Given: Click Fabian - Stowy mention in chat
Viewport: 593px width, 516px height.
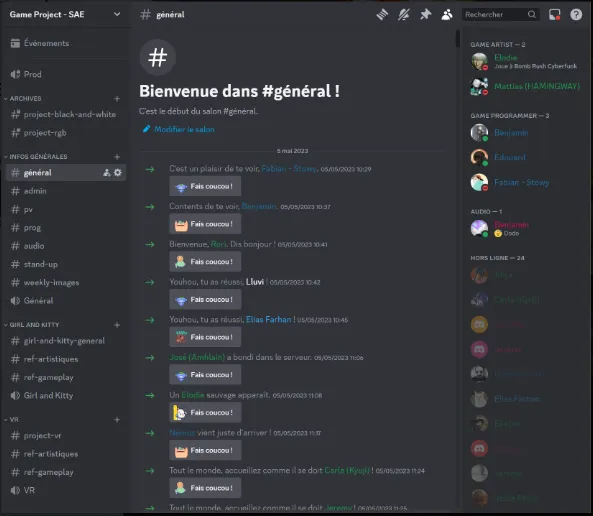Looking at the screenshot, I should pyautogui.click(x=289, y=169).
